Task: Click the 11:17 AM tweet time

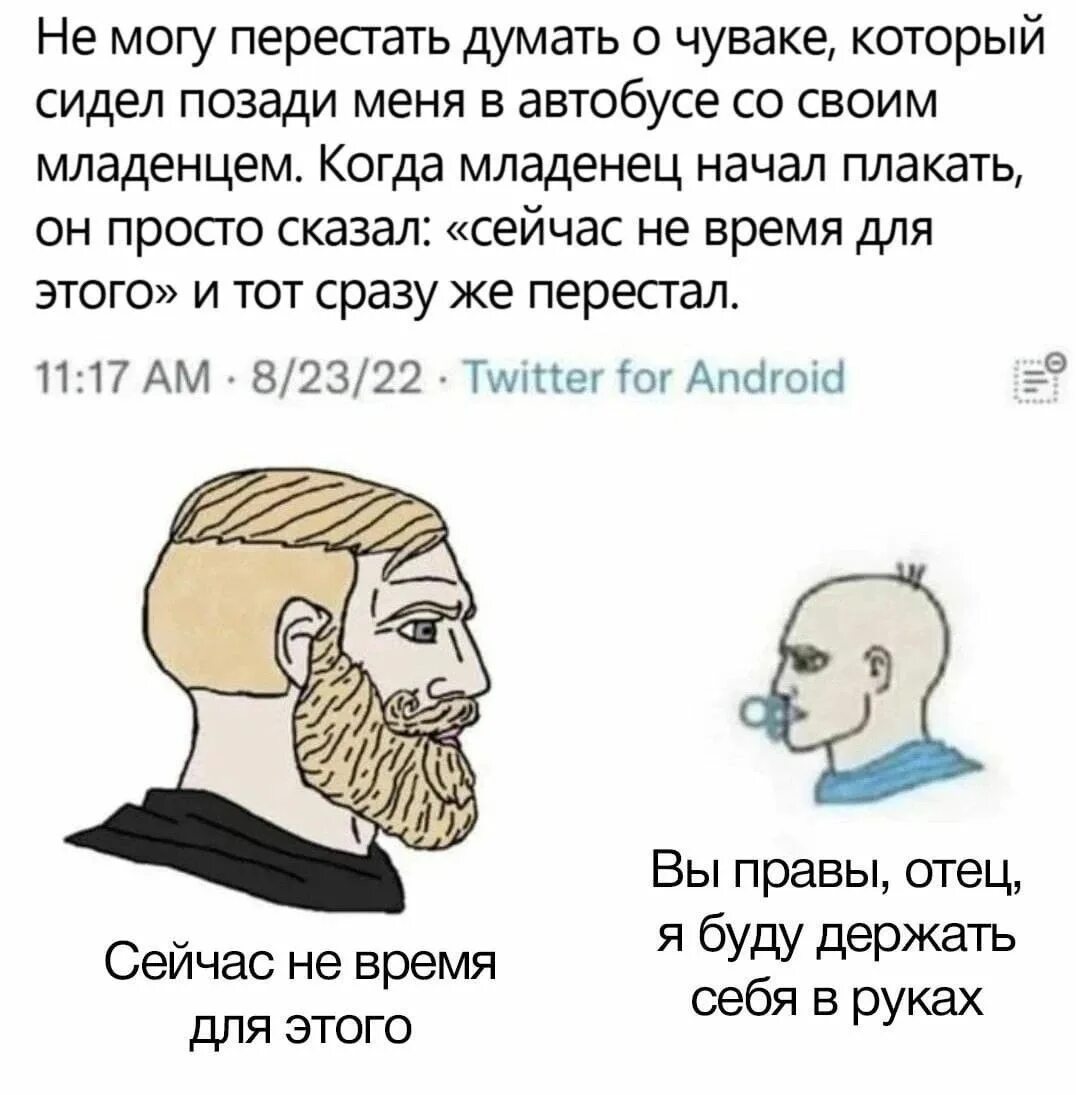Action: pos(123,379)
